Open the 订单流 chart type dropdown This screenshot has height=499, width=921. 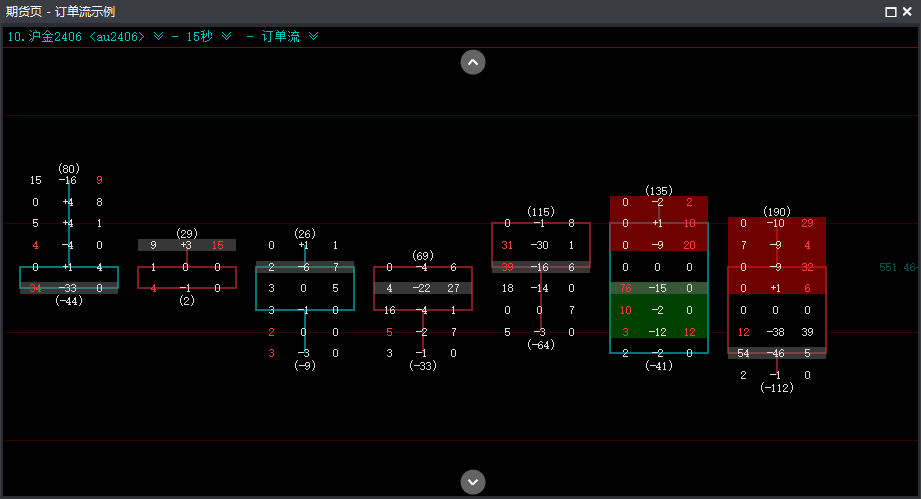coord(313,36)
